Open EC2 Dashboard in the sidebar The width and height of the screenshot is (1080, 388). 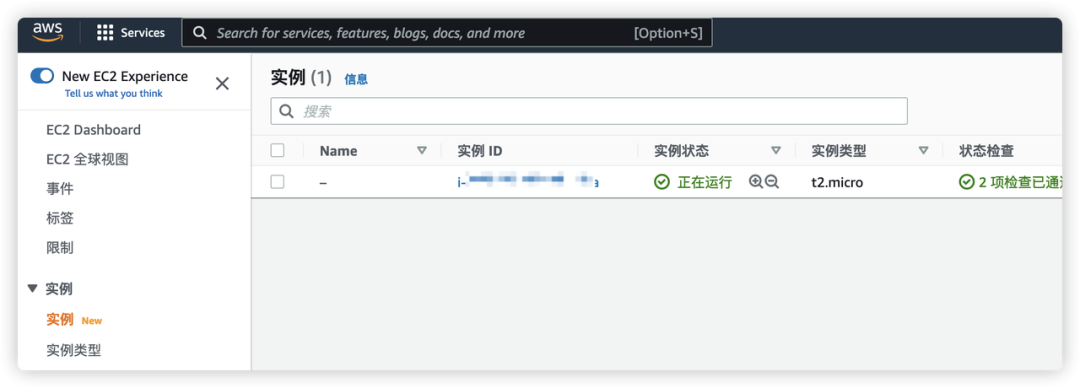coord(94,130)
